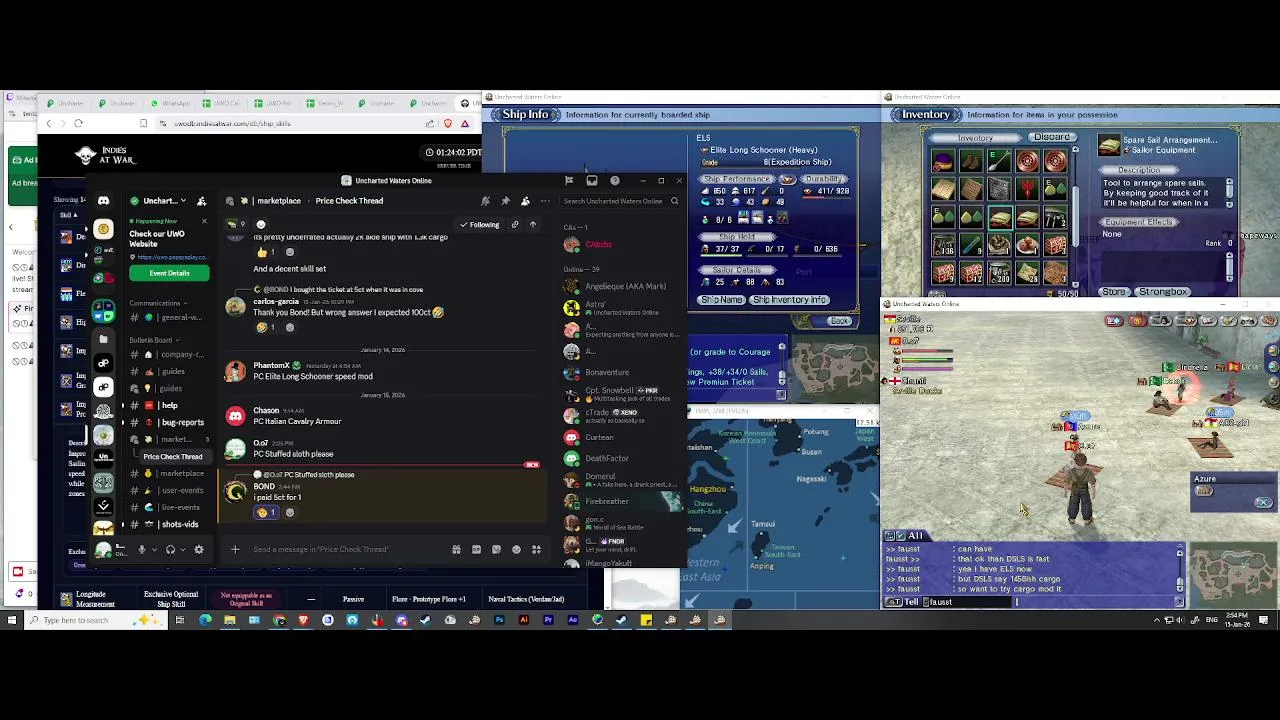Click Strongbox button in Inventory
1280x720 pixels.
point(1163,292)
